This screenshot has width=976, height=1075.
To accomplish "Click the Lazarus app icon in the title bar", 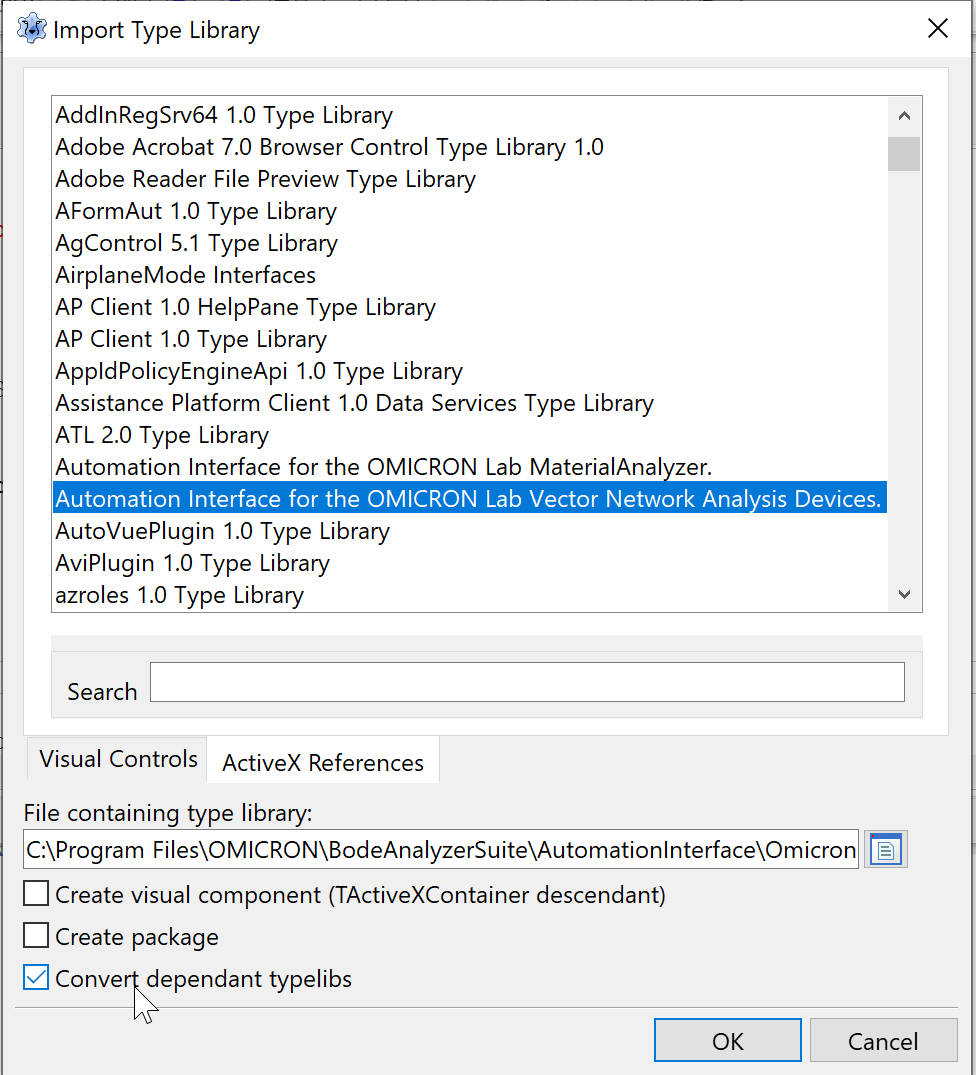I will pyautogui.click(x=32, y=29).
